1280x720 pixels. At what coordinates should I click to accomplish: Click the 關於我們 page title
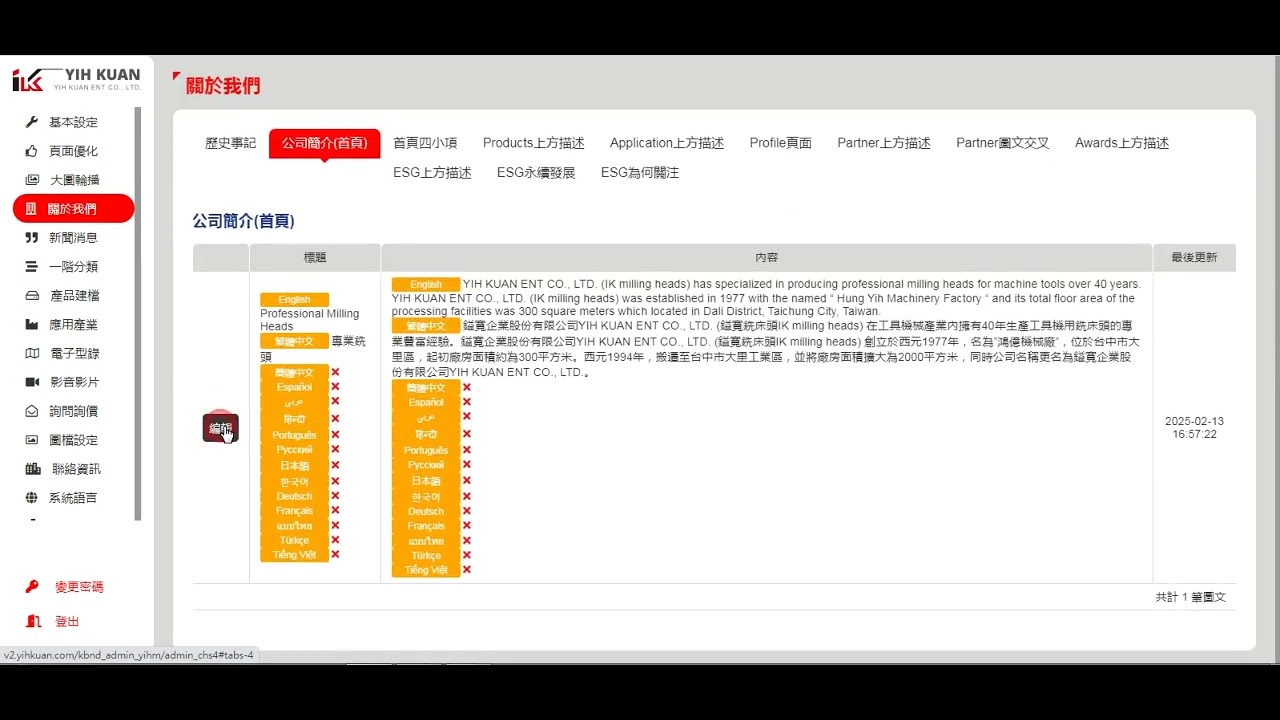click(223, 86)
